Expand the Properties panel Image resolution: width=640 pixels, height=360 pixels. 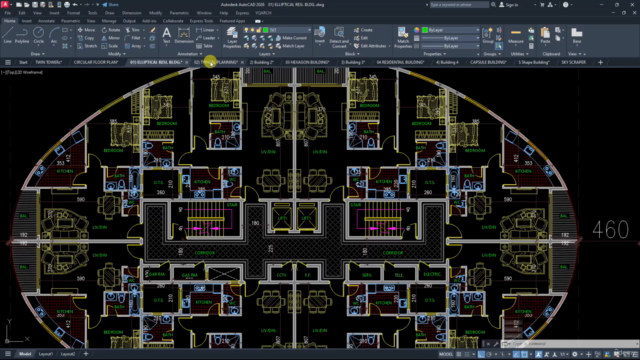pyautogui.click(x=435, y=54)
